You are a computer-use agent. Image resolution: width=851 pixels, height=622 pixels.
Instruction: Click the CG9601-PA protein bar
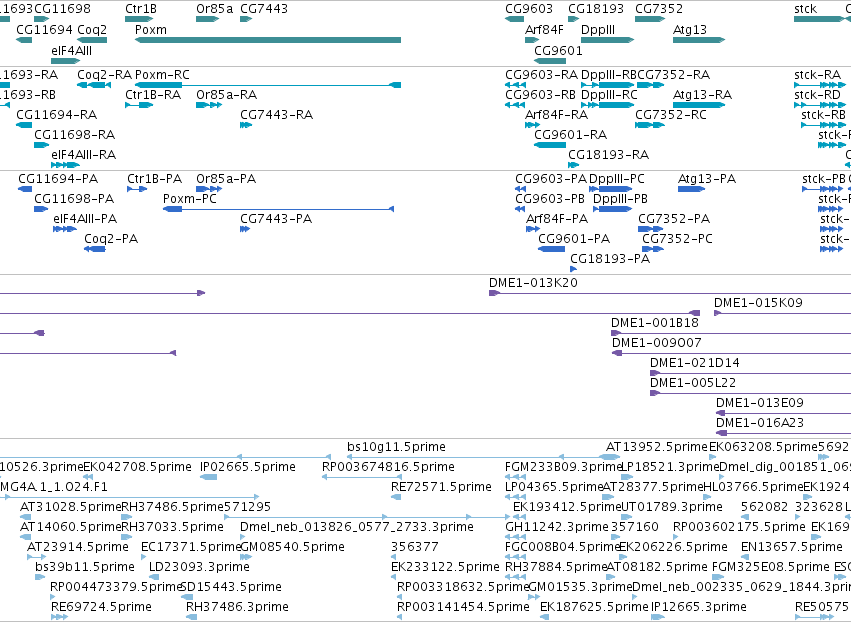[551, 249]
